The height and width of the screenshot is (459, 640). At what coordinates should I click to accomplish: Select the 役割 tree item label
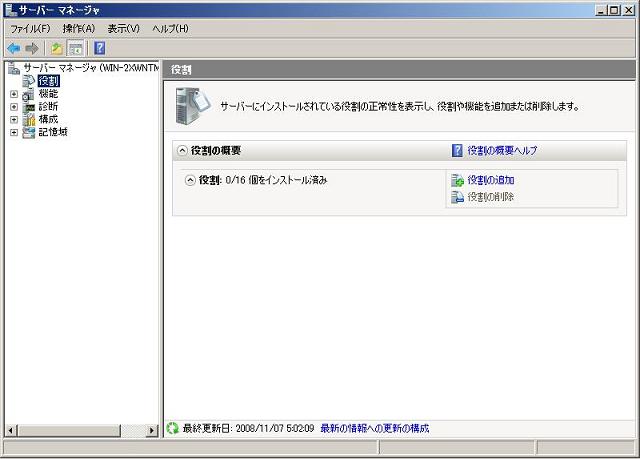tap(49, 81)
